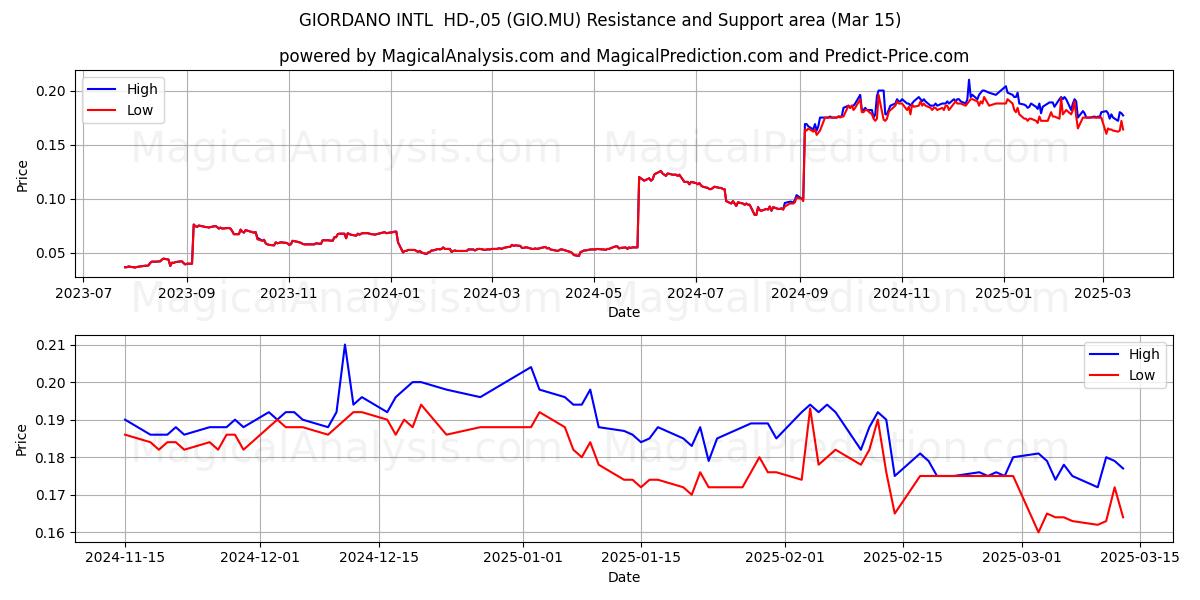Click the lower chart 'Date' axis label
This screenshot has width=1200, height=600.
pyautogui.click(x=624, y=577)
